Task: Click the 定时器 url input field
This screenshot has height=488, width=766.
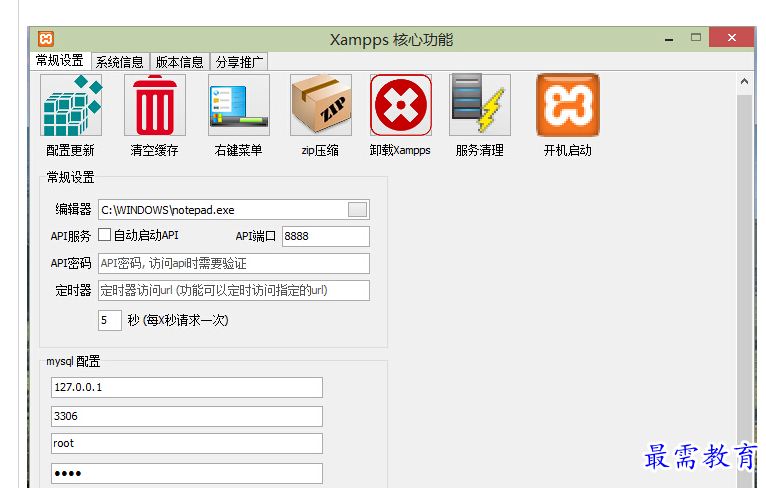Action: tap(234, 290)
